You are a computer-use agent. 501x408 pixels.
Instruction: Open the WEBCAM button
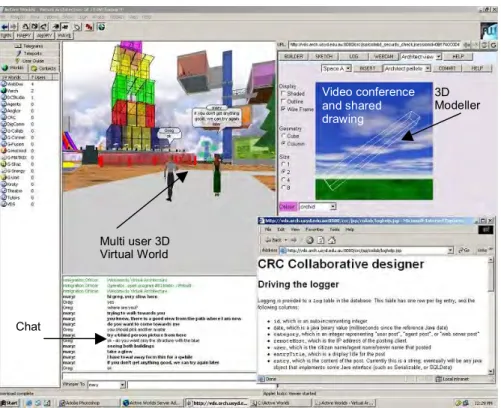tap(383, 57)
